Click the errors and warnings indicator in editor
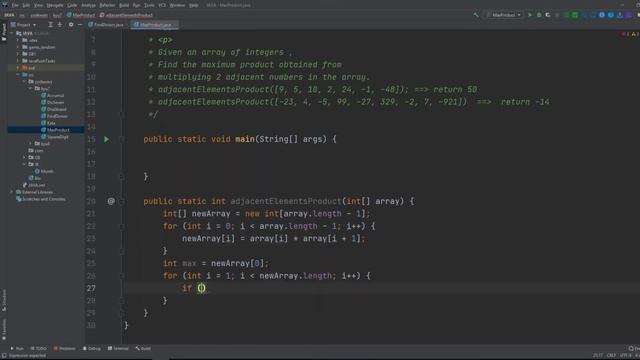 (629, 34)
